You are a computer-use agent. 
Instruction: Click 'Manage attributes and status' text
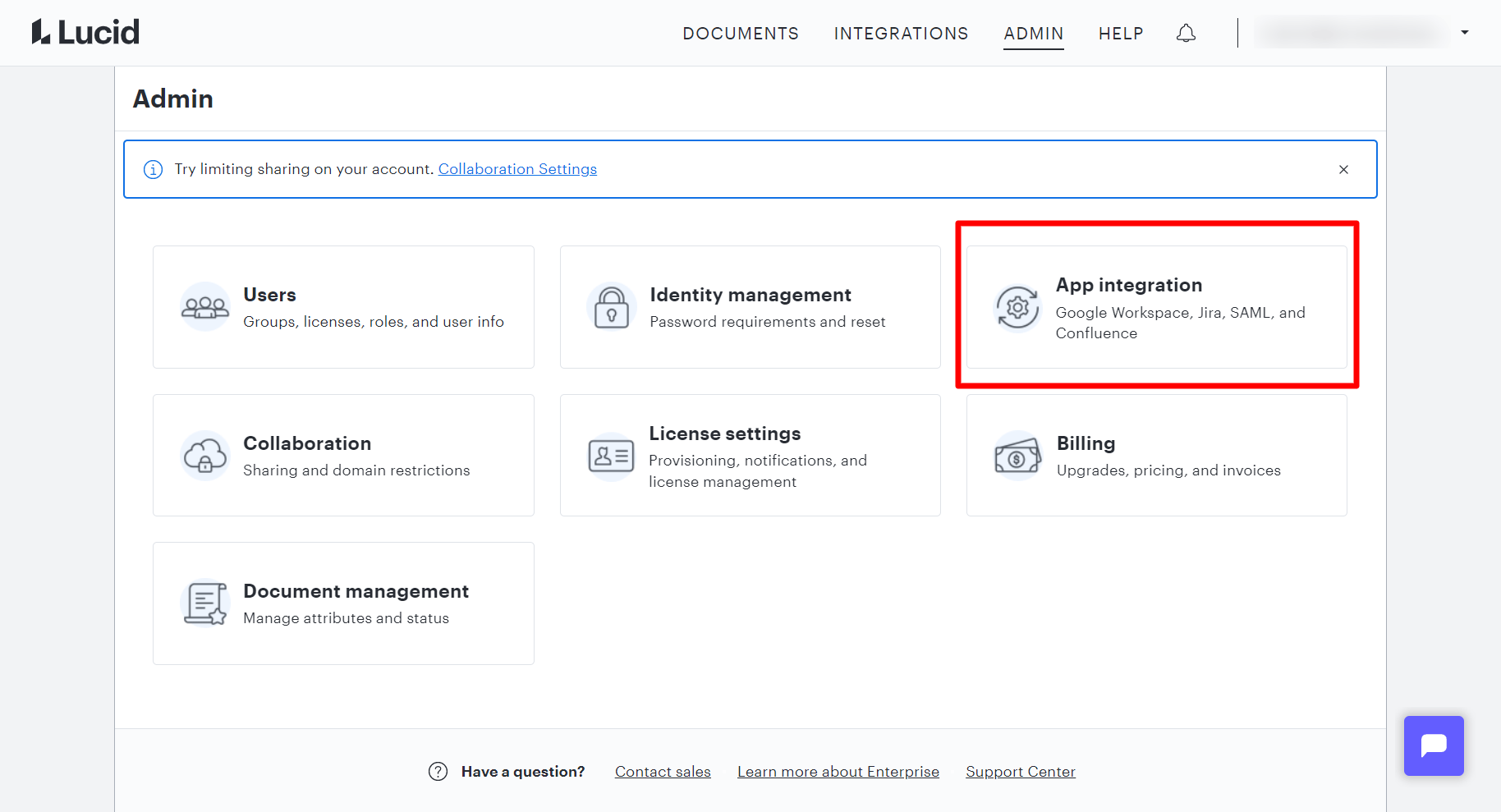[346, 618]
